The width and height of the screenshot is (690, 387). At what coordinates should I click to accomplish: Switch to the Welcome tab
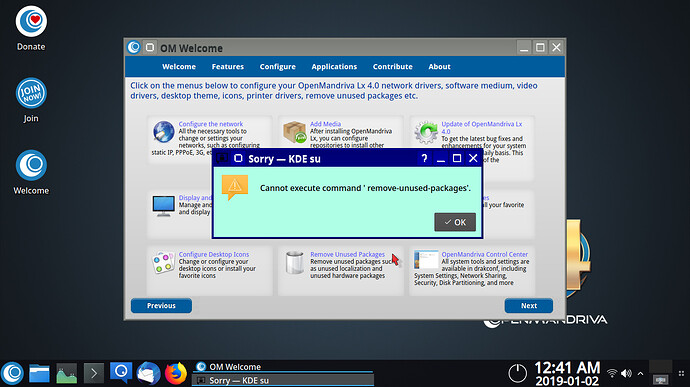click(179, 66)
